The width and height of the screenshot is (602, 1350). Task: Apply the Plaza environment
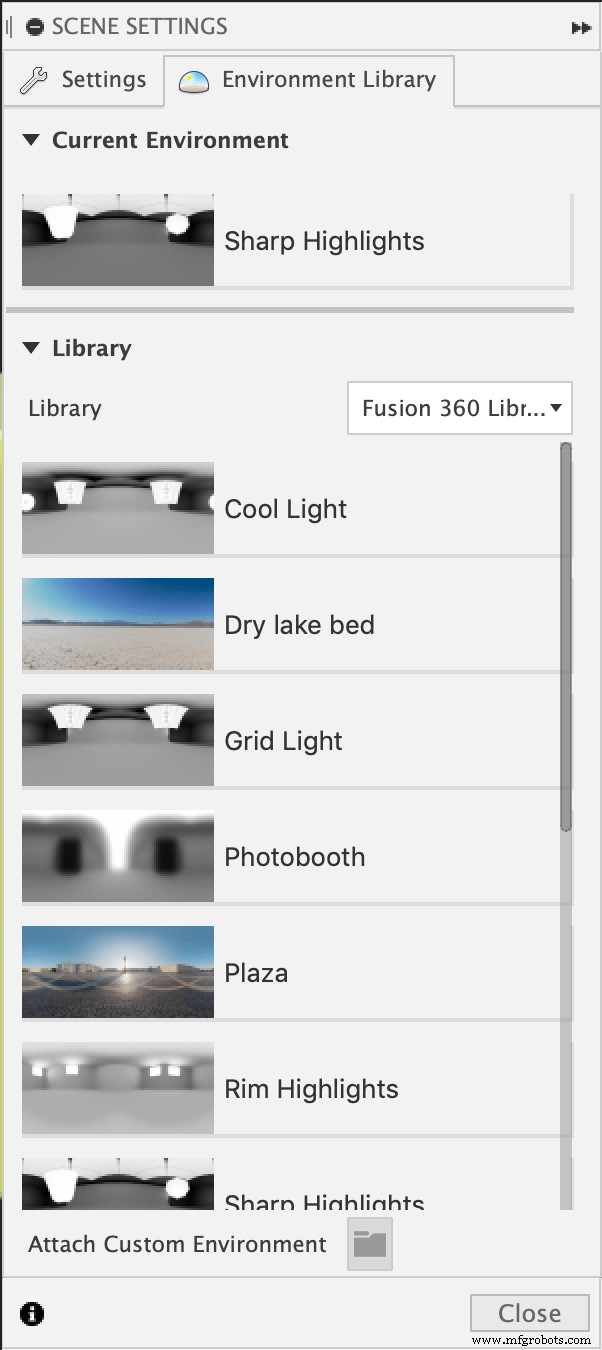point(117,971)
